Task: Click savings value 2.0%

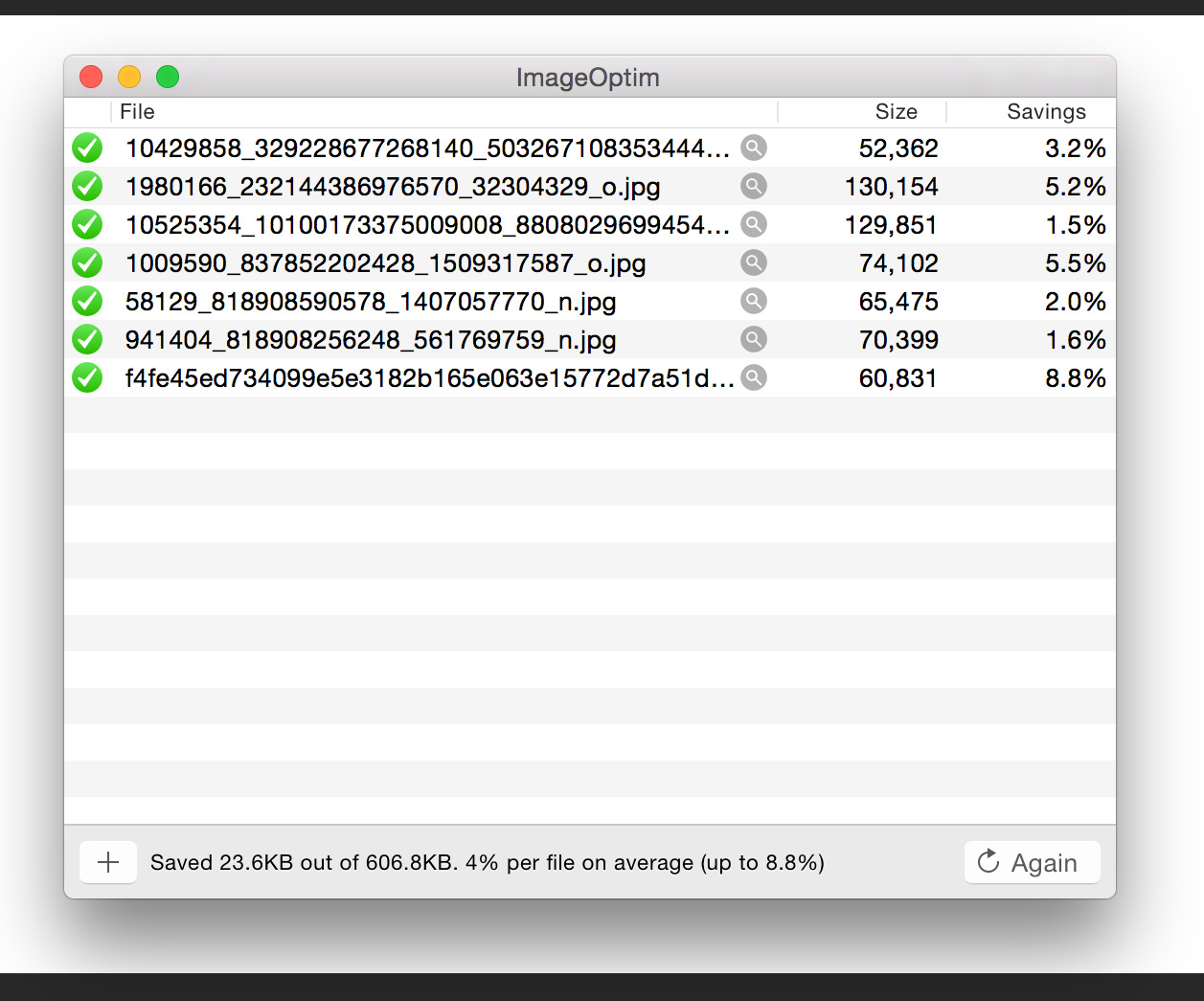Action: [x=1076, y=302]
